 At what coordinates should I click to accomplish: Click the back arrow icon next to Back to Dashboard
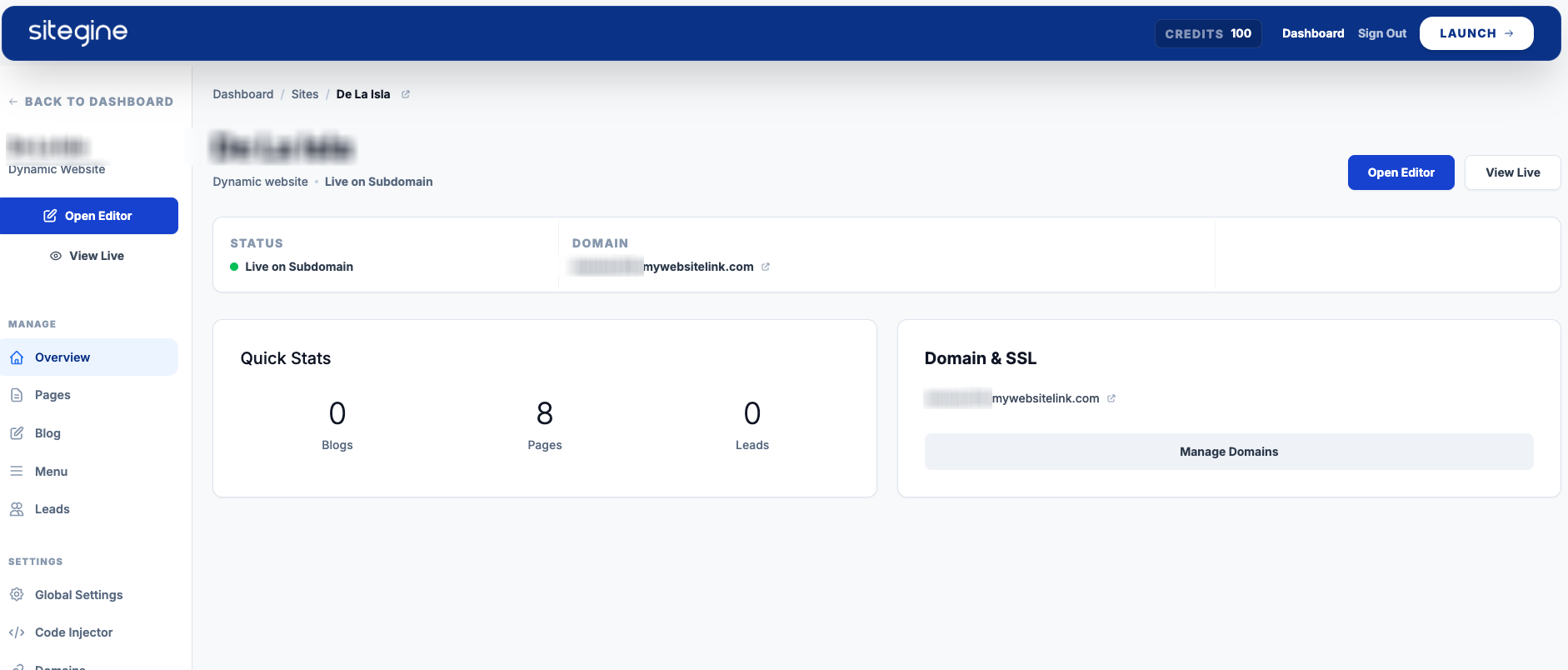coord(13,102)
